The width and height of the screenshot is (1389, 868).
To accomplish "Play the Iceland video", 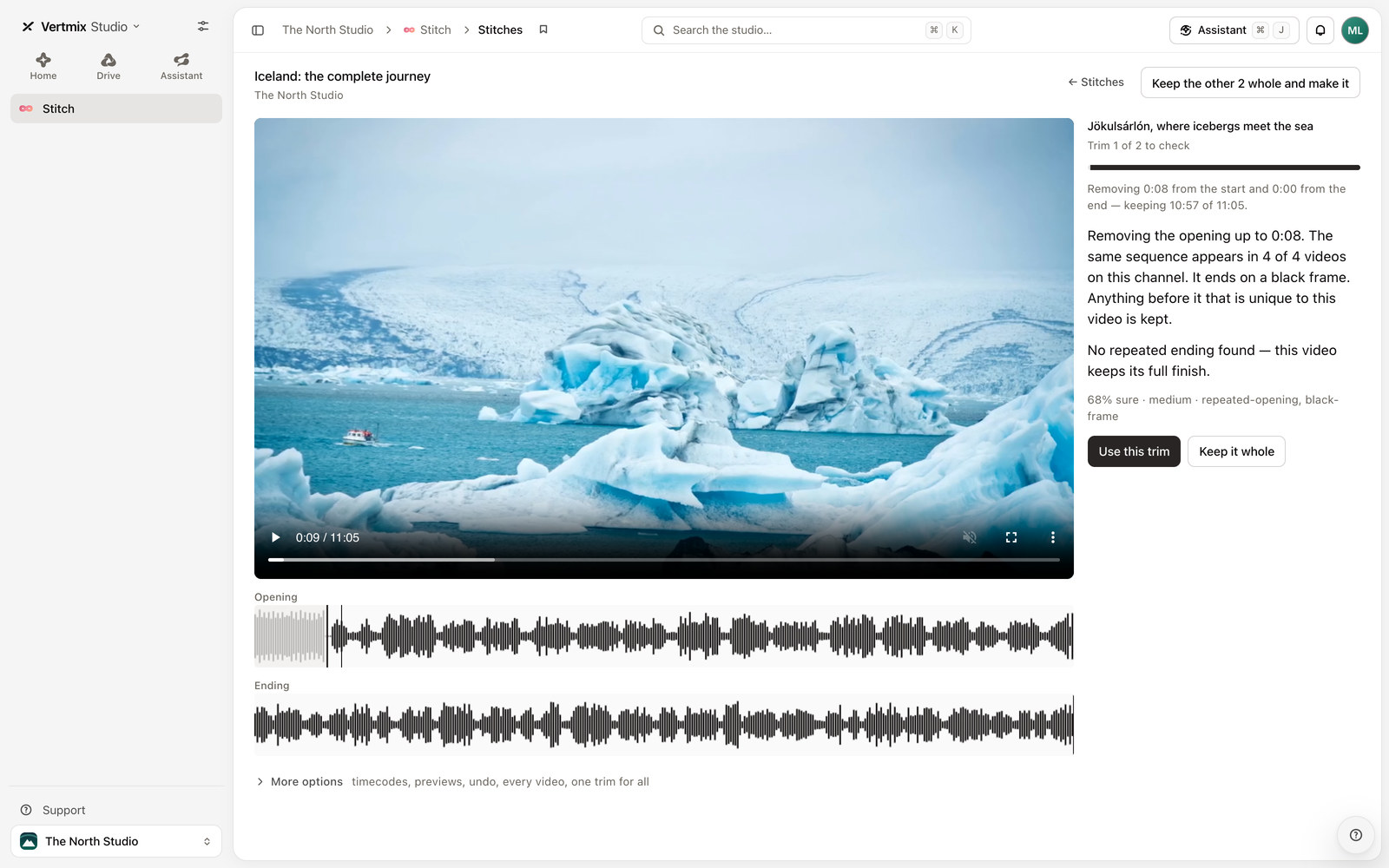I will click(276, 537).
